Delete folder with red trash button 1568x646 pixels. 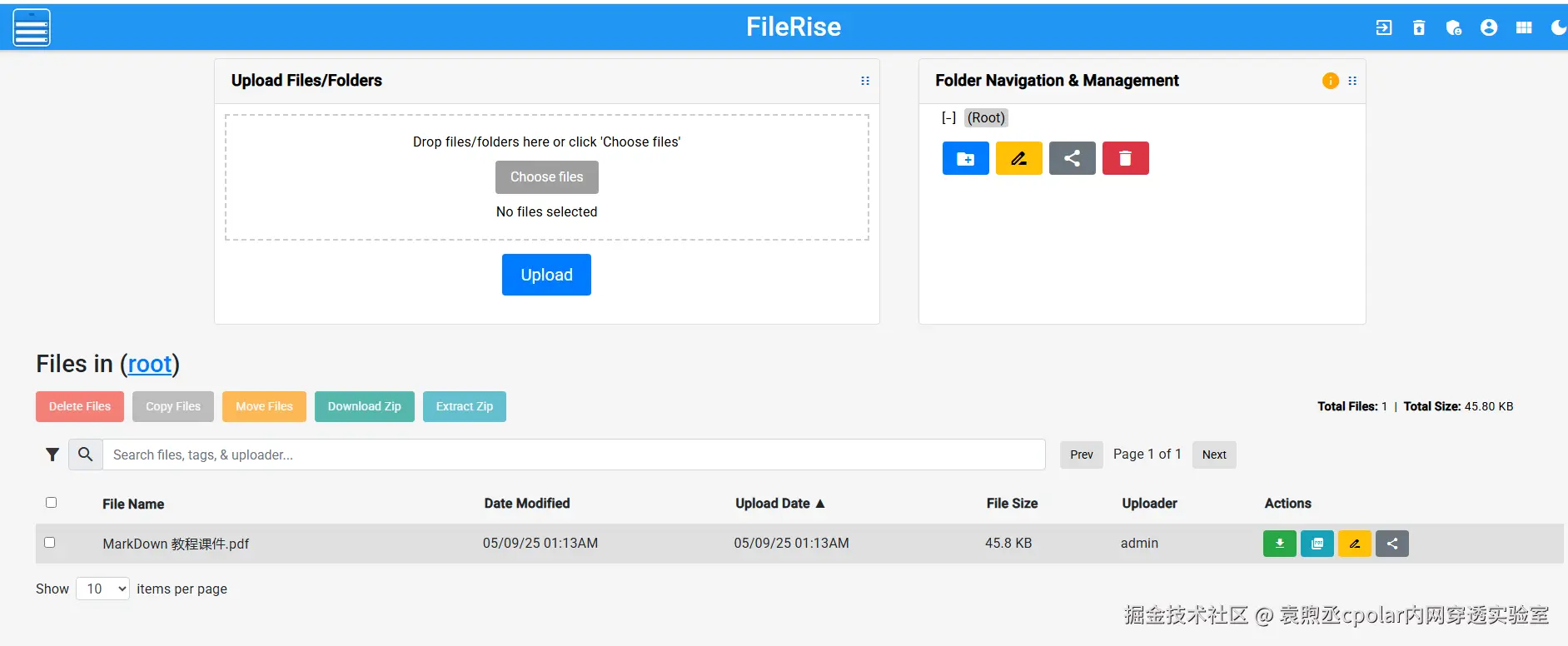pos(1126,158)
